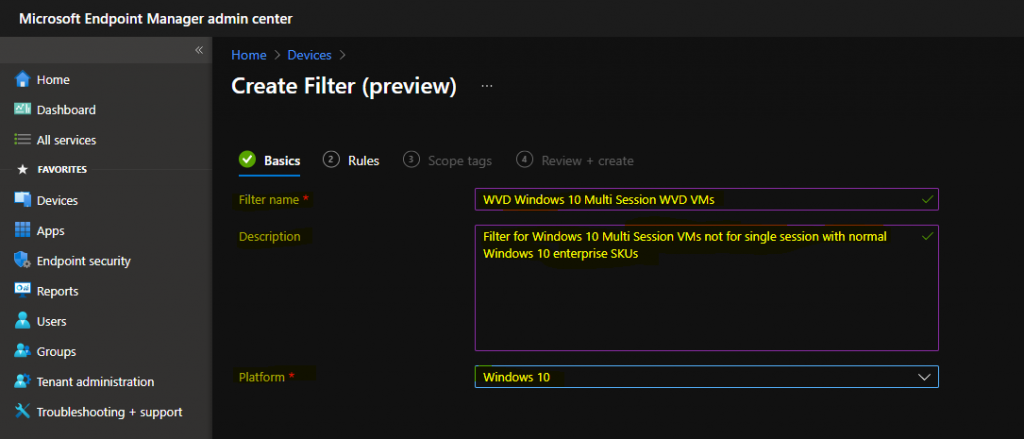Click inside the Description text area

click(706, 300)
